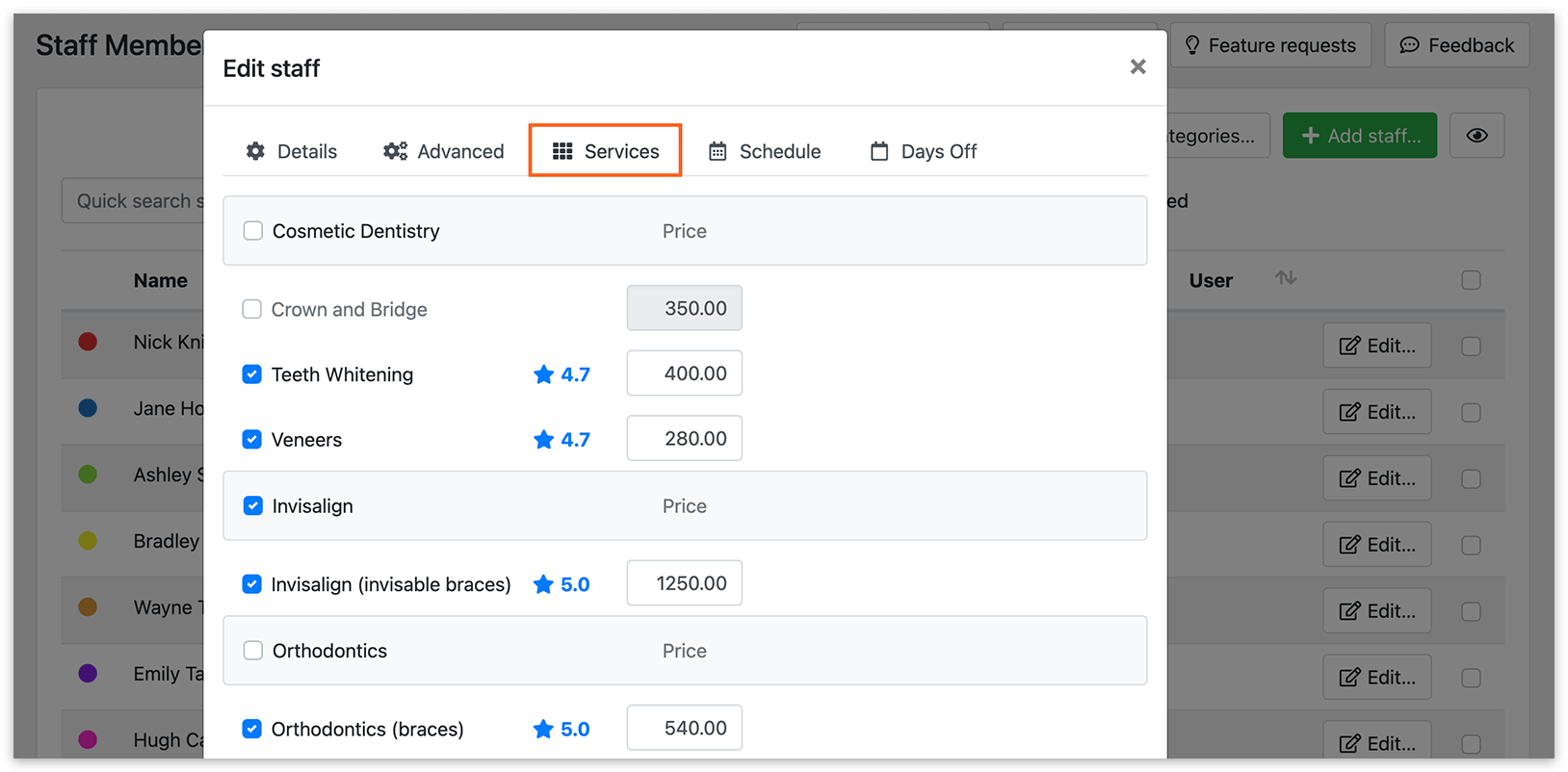The height and width of the screenshot is (772, 1568).
Task: Select the checkbox in Emily's row
Action: pyautogui.click(x=1471, y=679)
